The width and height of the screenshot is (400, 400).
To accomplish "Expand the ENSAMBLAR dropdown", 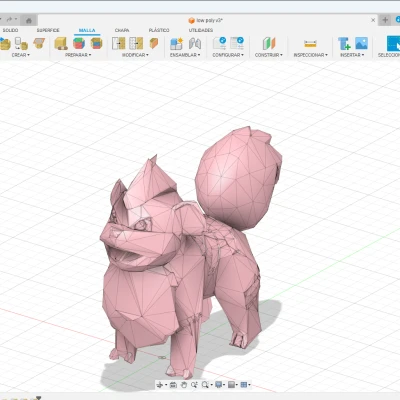I will 185,55.
